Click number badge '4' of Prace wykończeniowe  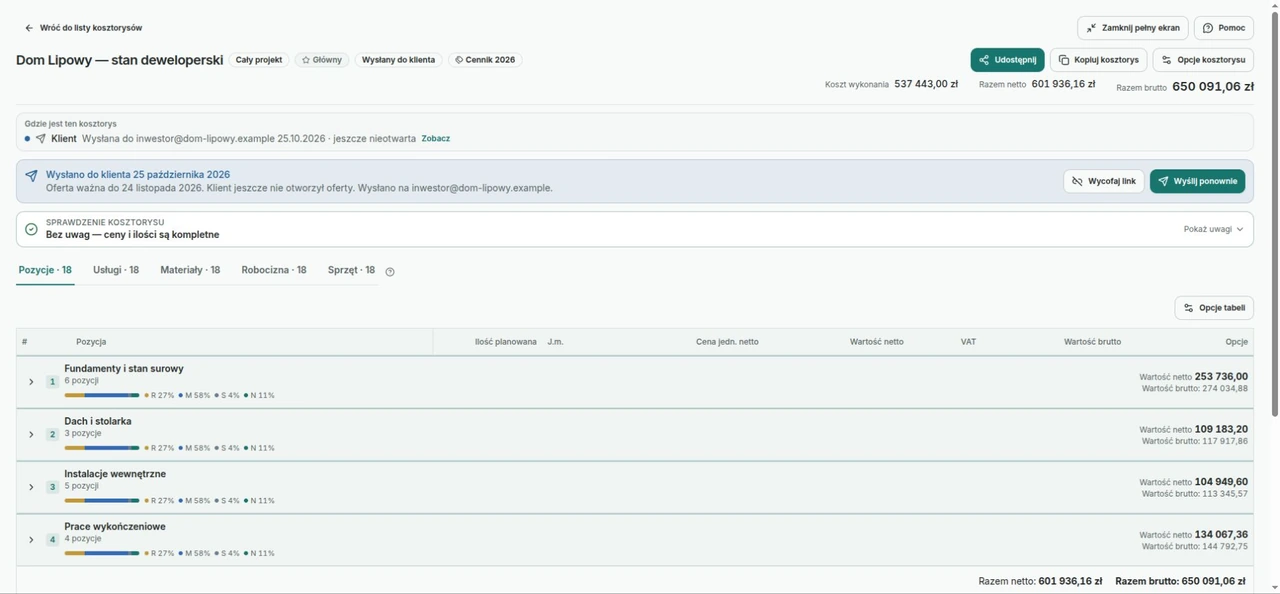[52, 539]
